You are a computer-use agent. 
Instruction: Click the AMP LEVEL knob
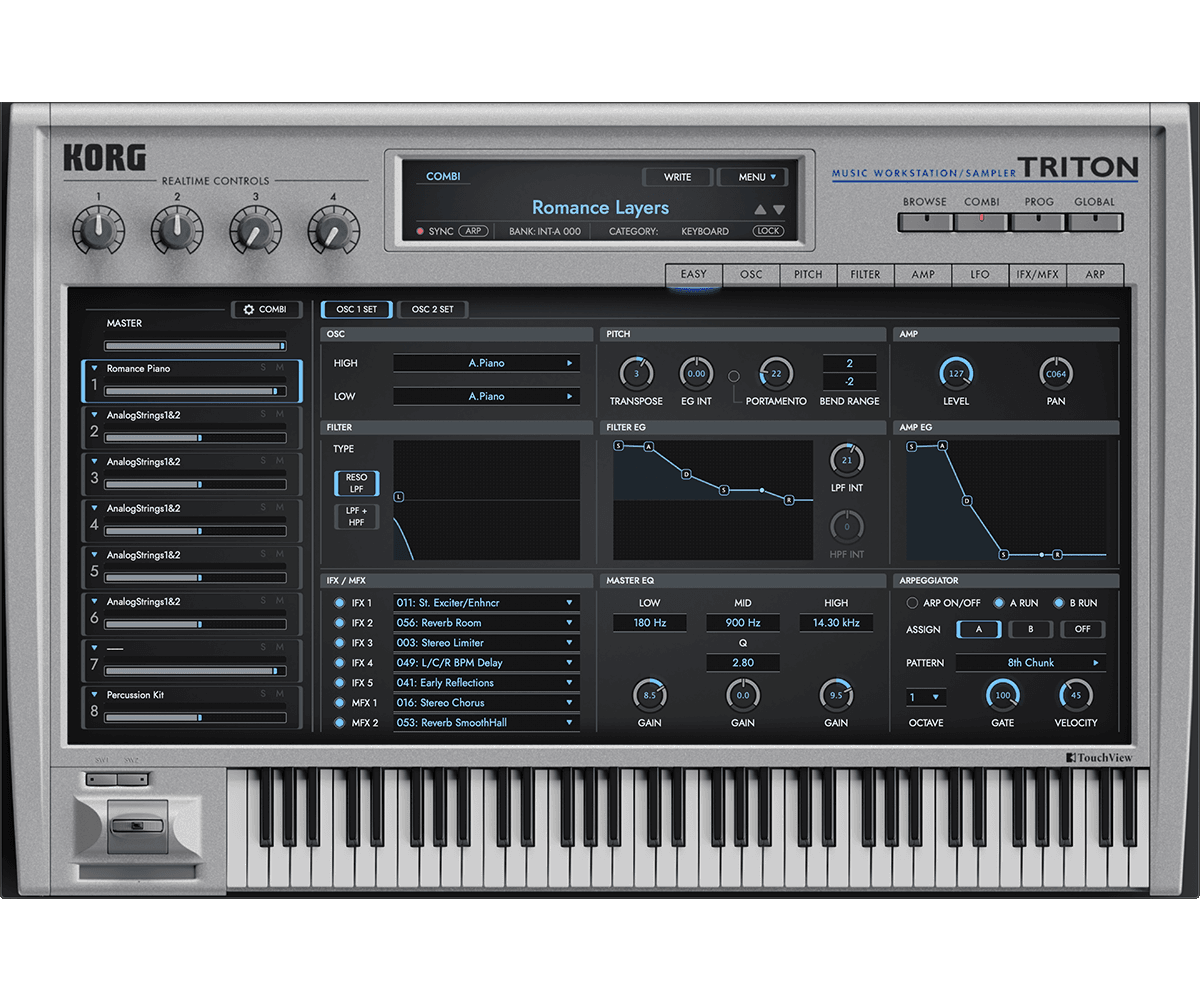click(x=956, y=374)
